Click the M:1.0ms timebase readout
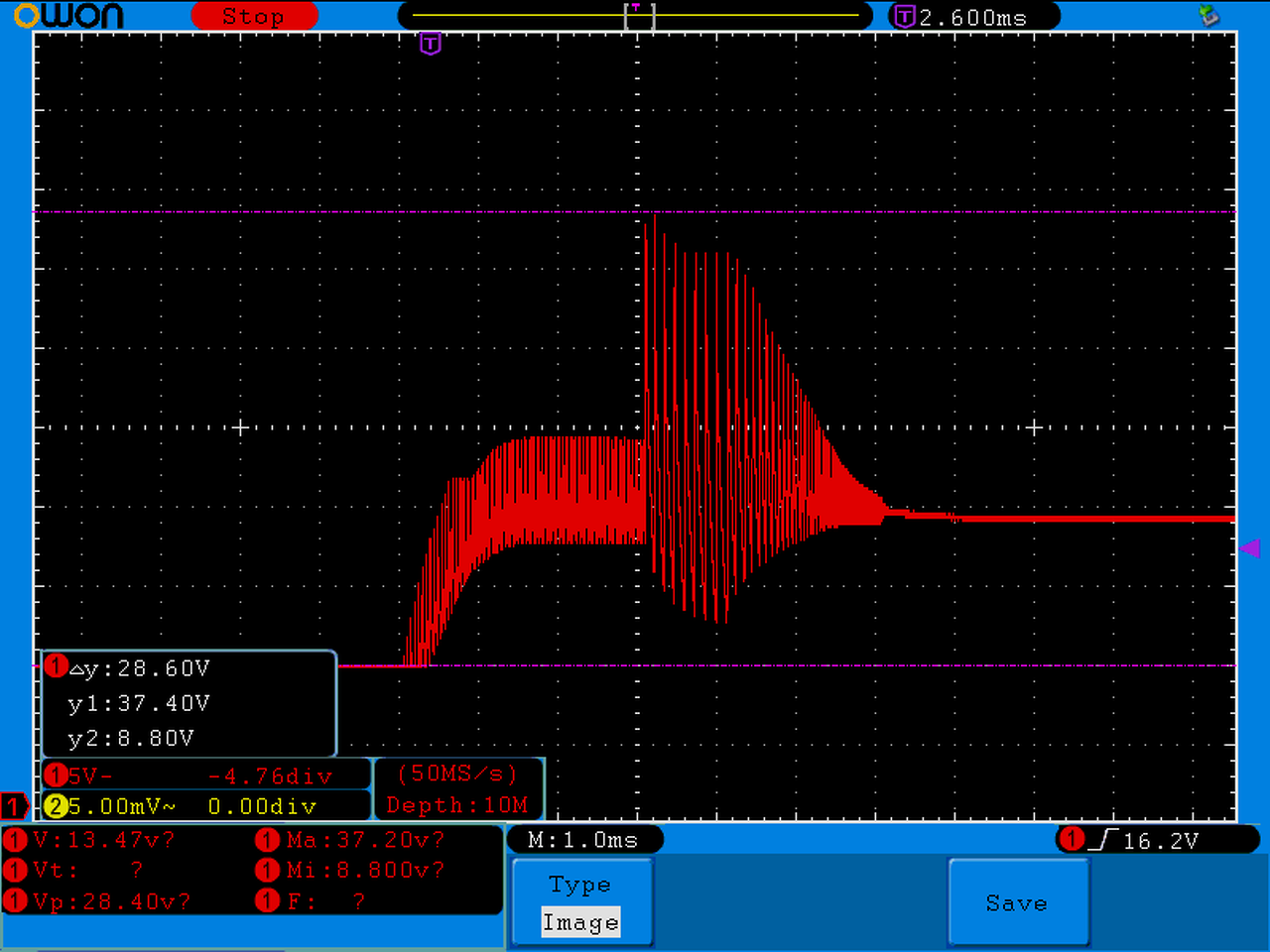Image resolution: width=1270 pixels, height=952 pixels. [x=583, y=840]
